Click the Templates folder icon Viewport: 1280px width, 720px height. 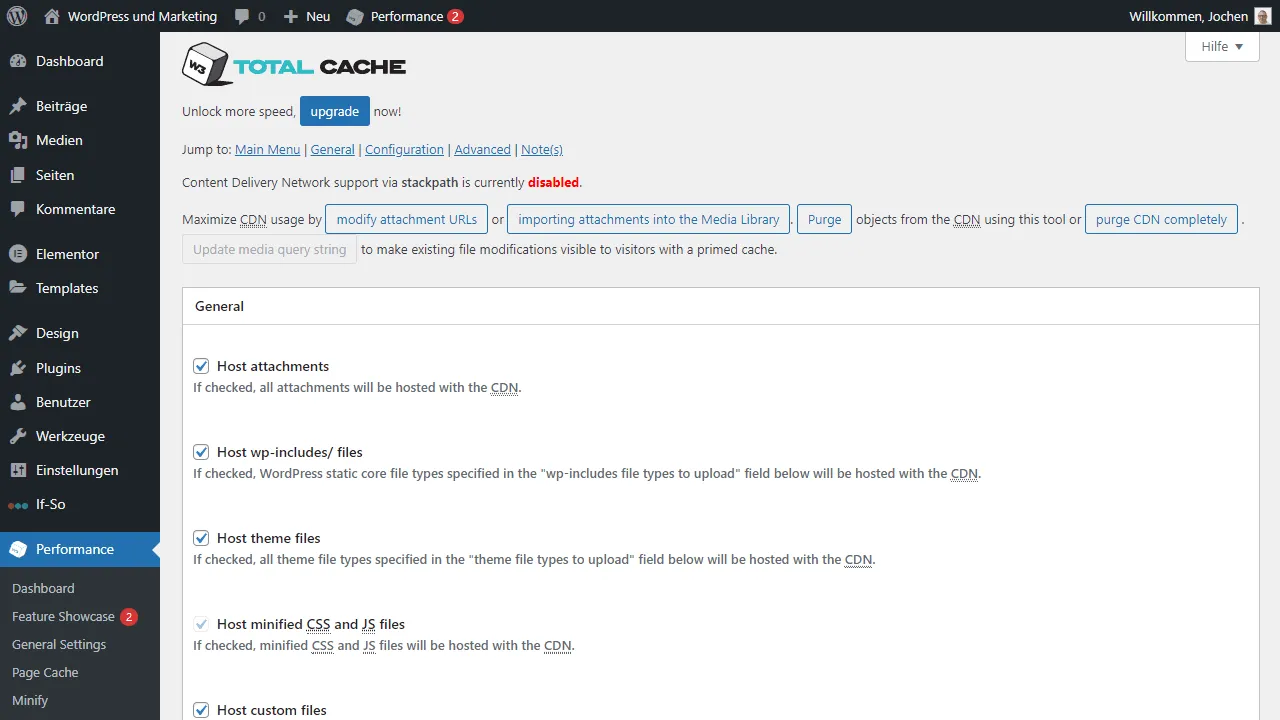click(18, 288)
